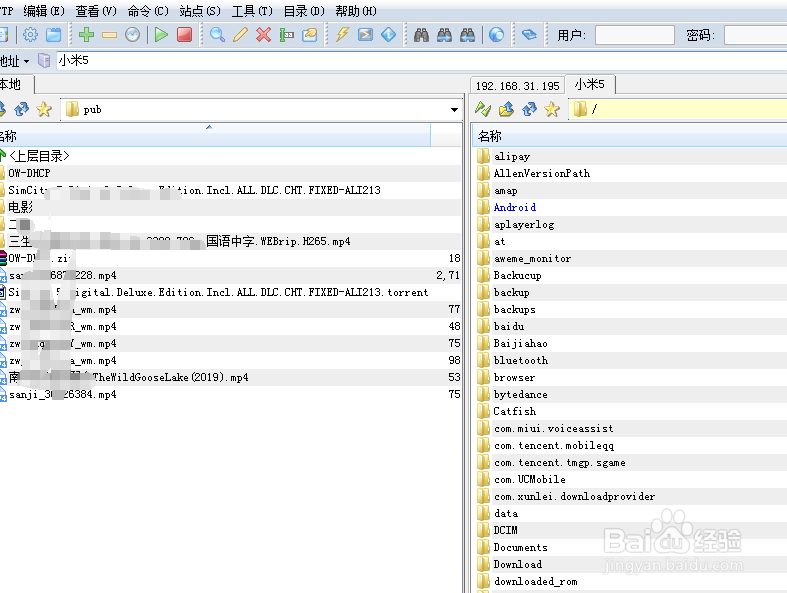Open the 命令(C) menu
Image resolution: width=787 pixels, height=593 pixels.
click(148, 11)
